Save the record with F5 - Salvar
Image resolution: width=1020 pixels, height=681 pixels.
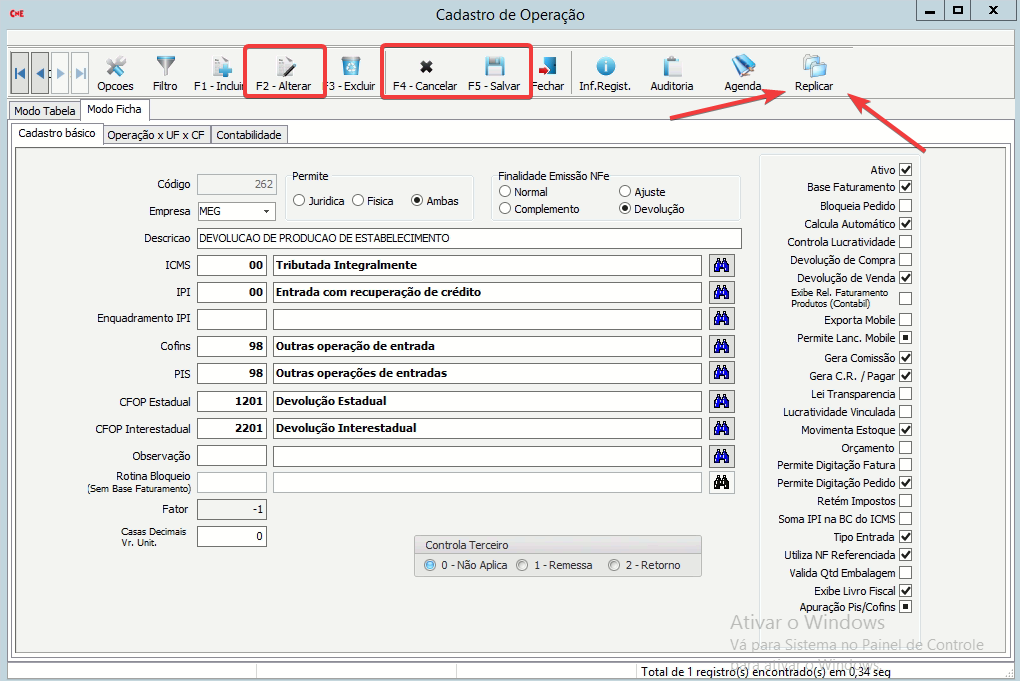[x=493, y=74]
